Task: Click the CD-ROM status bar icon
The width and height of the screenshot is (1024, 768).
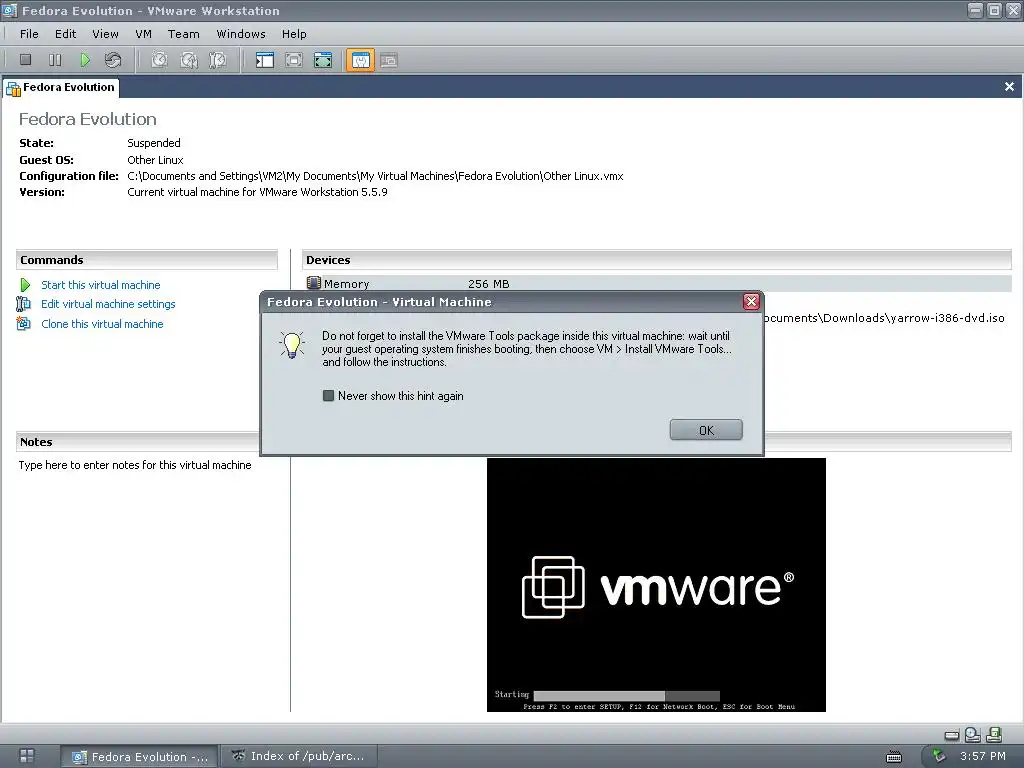Action: [972, 735]
